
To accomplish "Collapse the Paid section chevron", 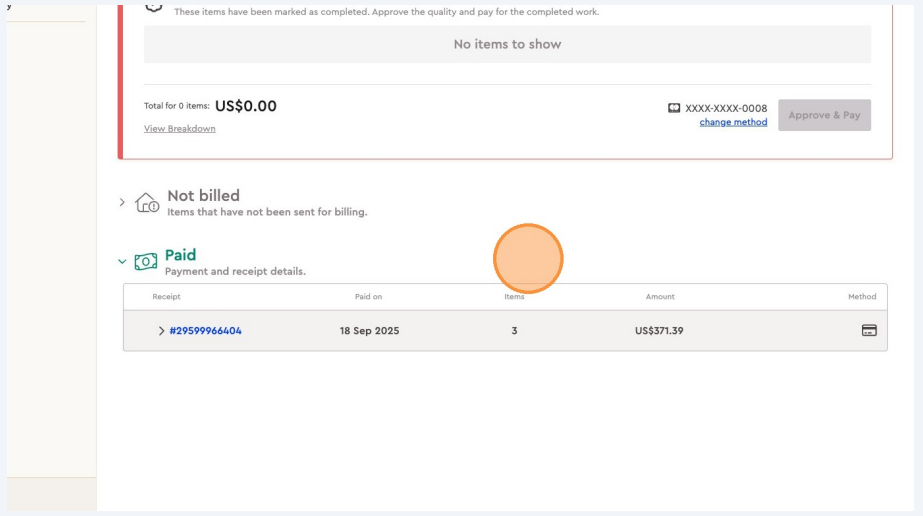I will click(123, 262).
